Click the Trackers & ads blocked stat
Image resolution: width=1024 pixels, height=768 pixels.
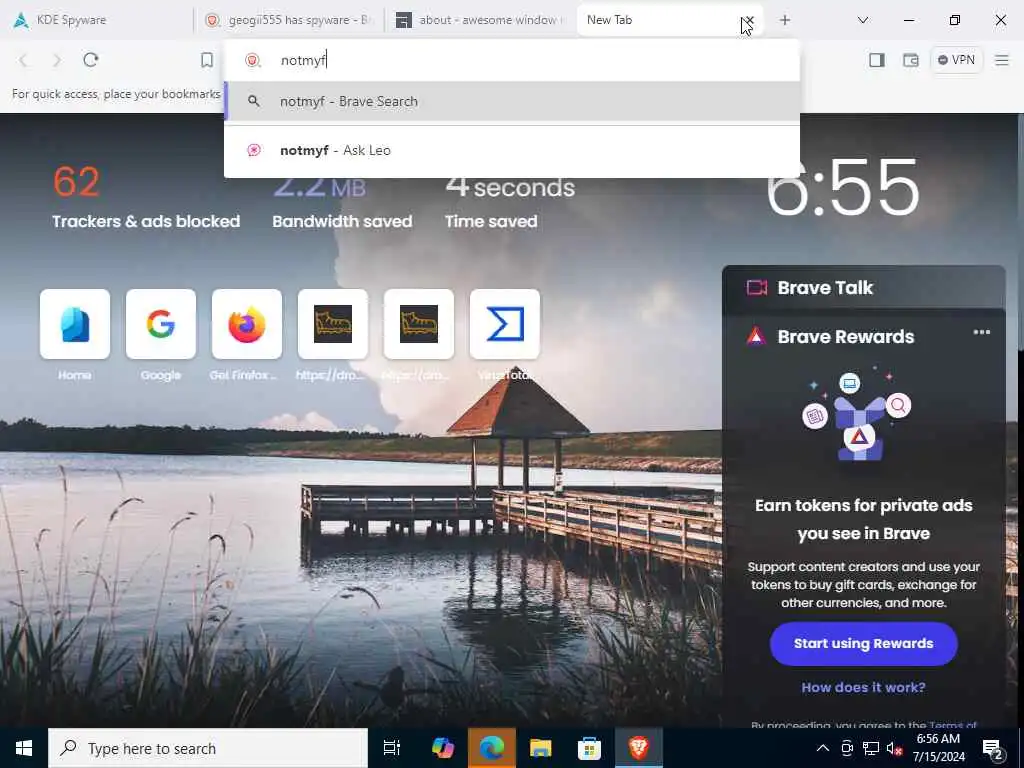146,197
